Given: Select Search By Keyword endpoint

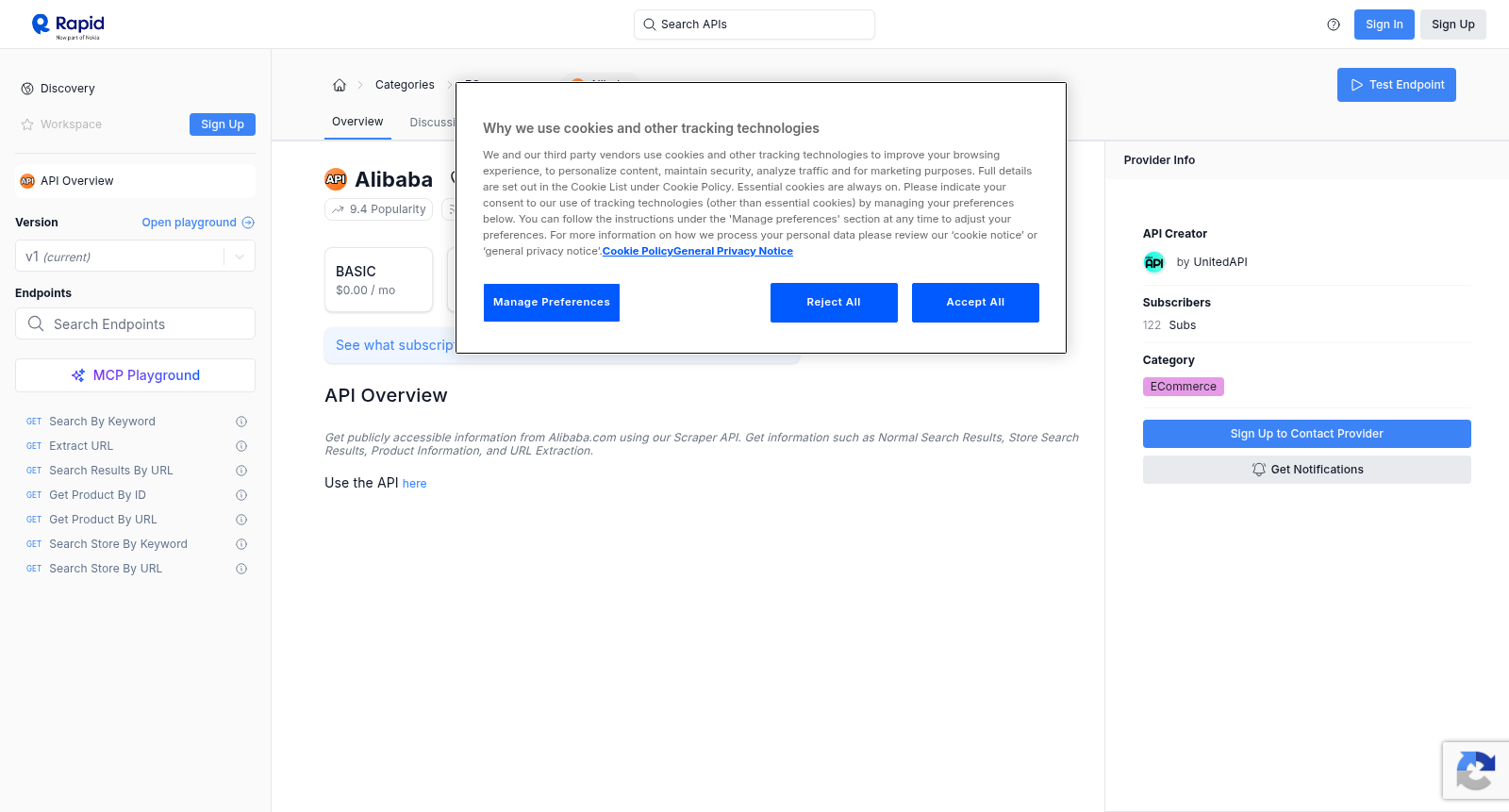Looking at the screenshot, I should click(x=102, y=422).
